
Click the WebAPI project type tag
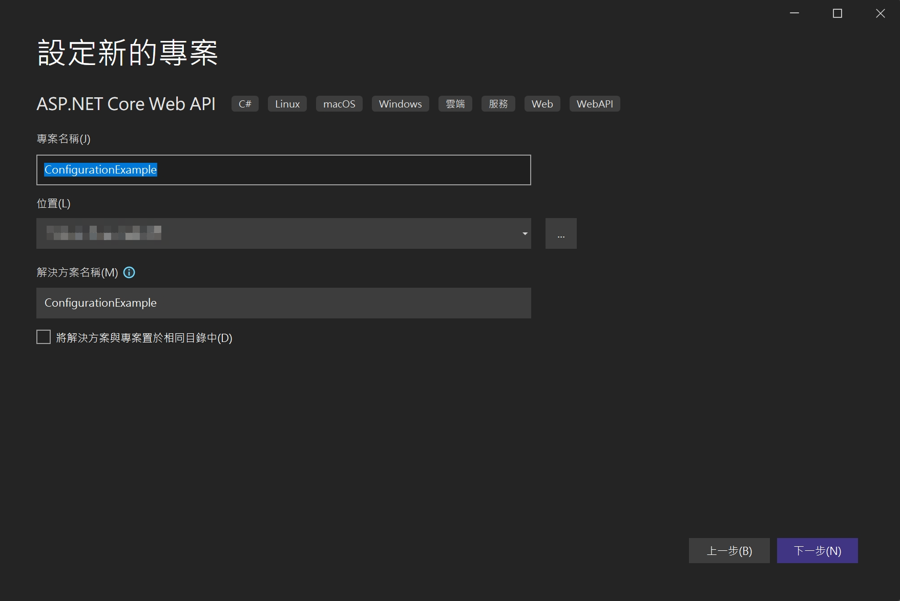pos(595,104)
